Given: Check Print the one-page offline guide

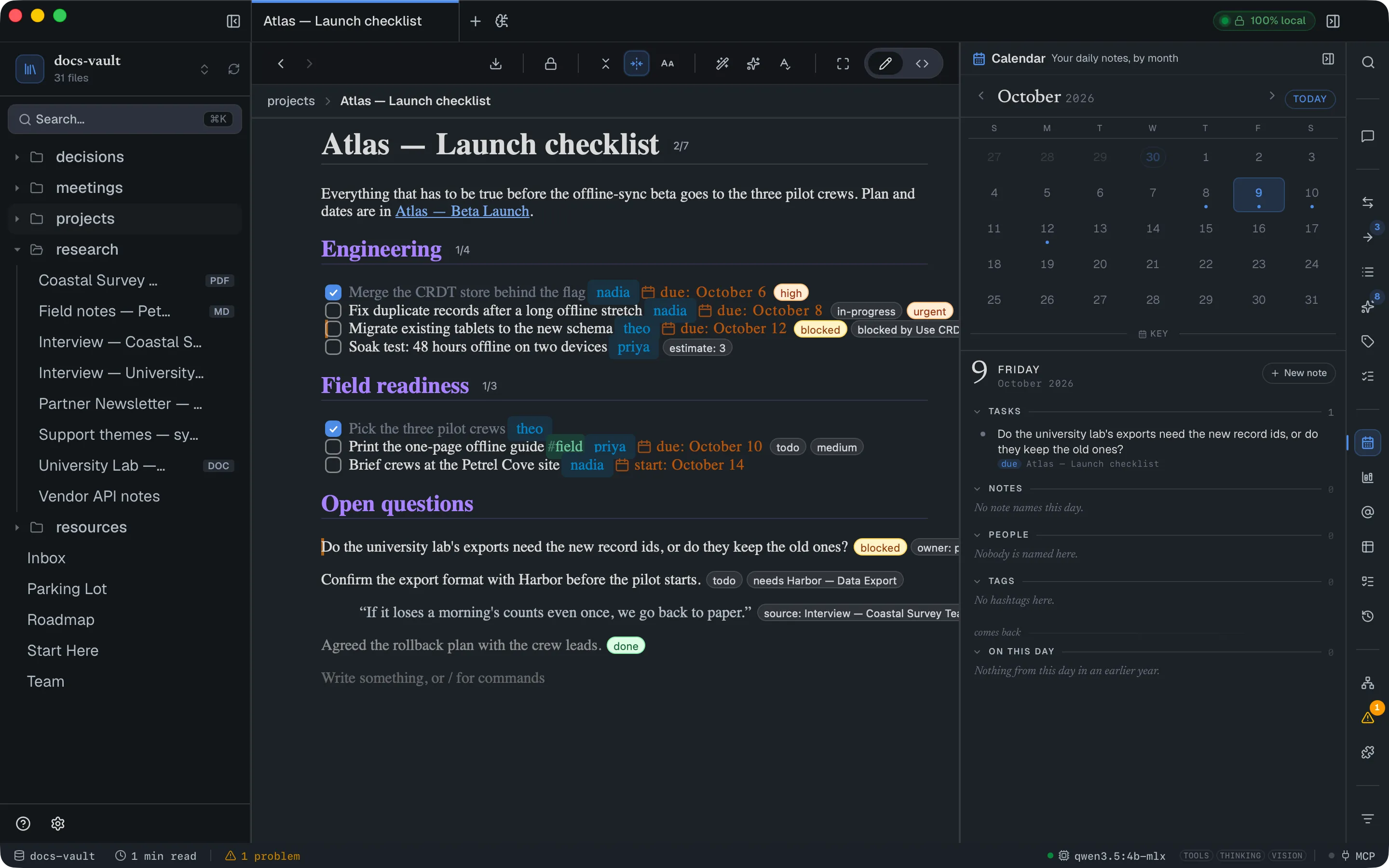Looking at the screenshot, I should [333, 447].
